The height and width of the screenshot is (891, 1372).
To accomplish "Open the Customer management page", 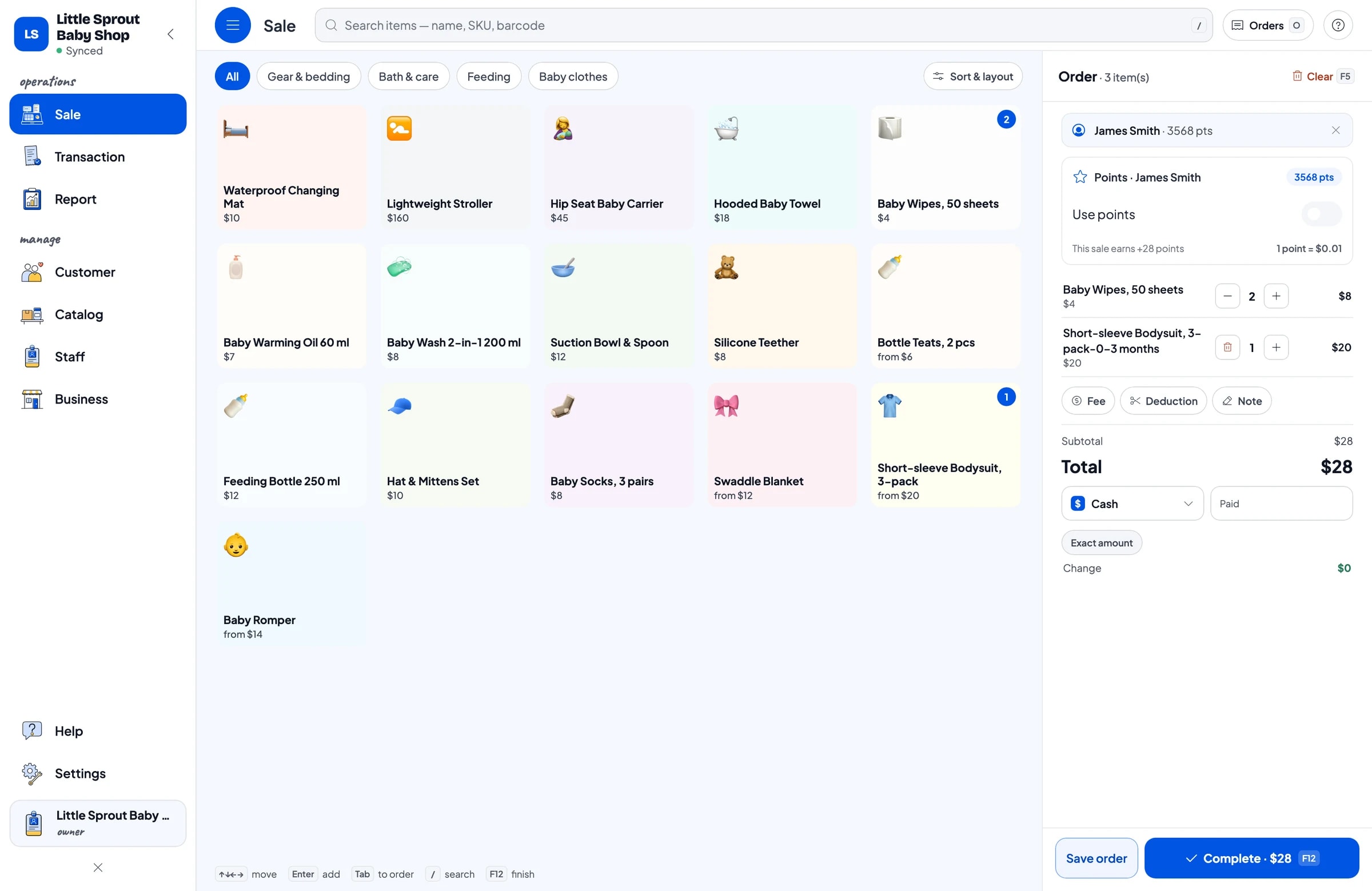I will (98, 272).
